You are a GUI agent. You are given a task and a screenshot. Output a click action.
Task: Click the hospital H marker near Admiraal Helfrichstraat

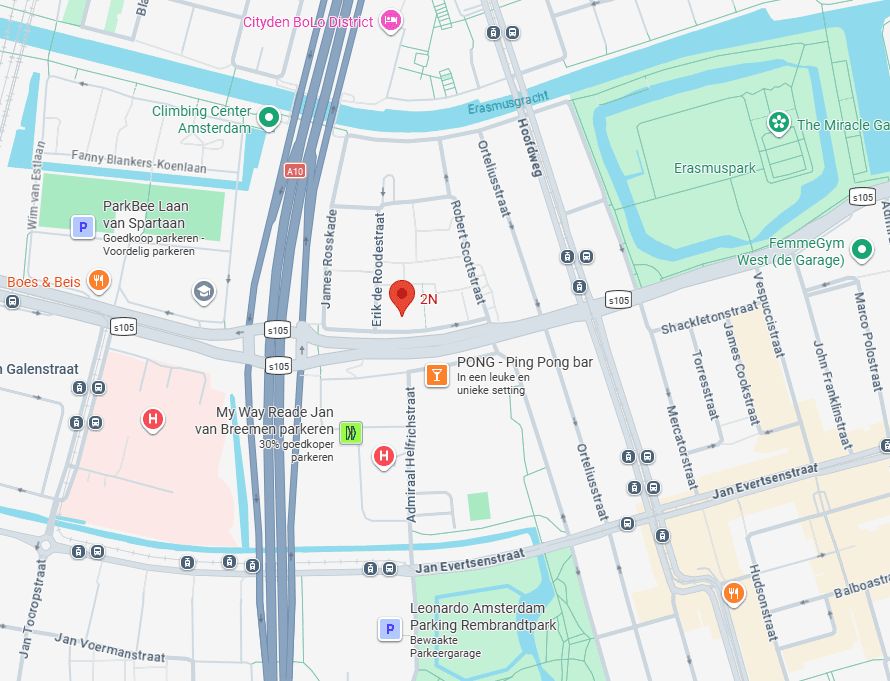coord(384,456)
